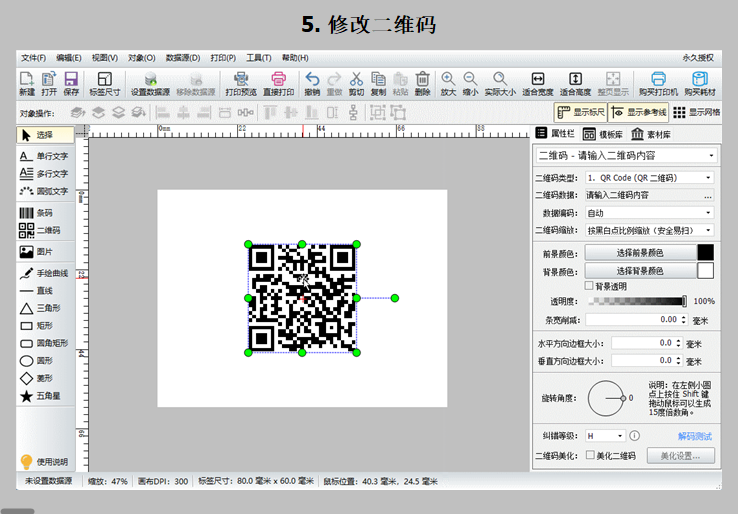Open the 视图(V) menu
This screenshot has height=514, width=738.
pos(104,58)
